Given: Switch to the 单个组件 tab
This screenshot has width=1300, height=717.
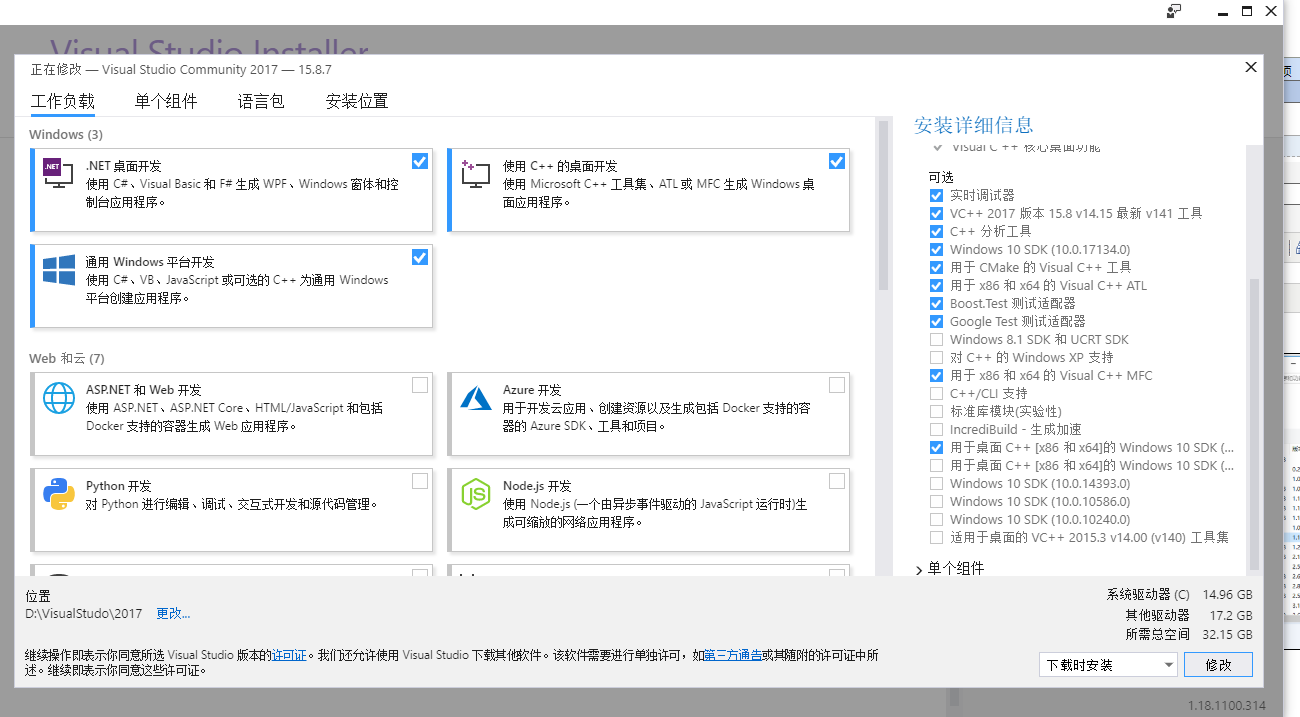Looking at the screenshot, I should click(x=166, y=101).
